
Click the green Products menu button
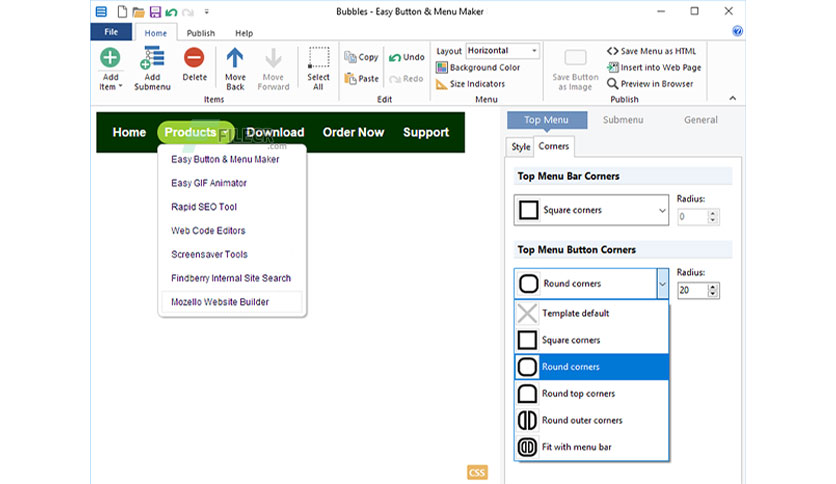click(196, 132)
